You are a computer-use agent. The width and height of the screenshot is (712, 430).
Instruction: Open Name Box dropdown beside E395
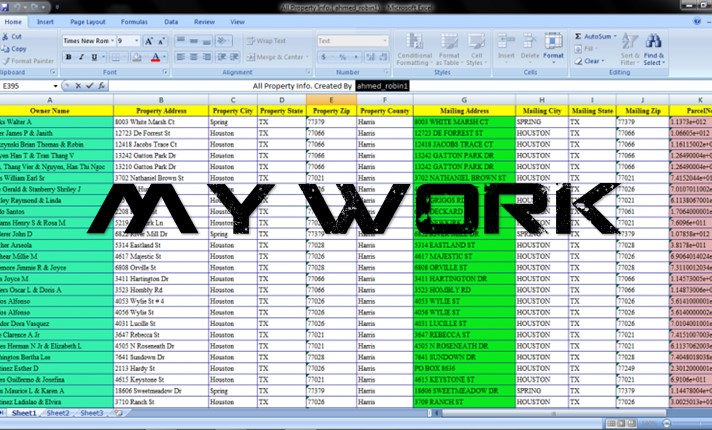pos(55,86)
